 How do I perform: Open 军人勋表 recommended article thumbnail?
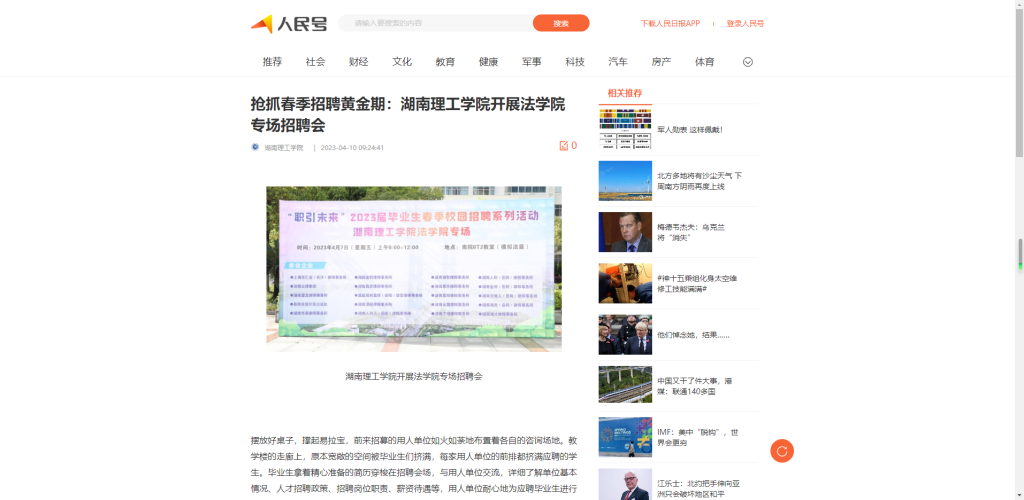[625, 129]
